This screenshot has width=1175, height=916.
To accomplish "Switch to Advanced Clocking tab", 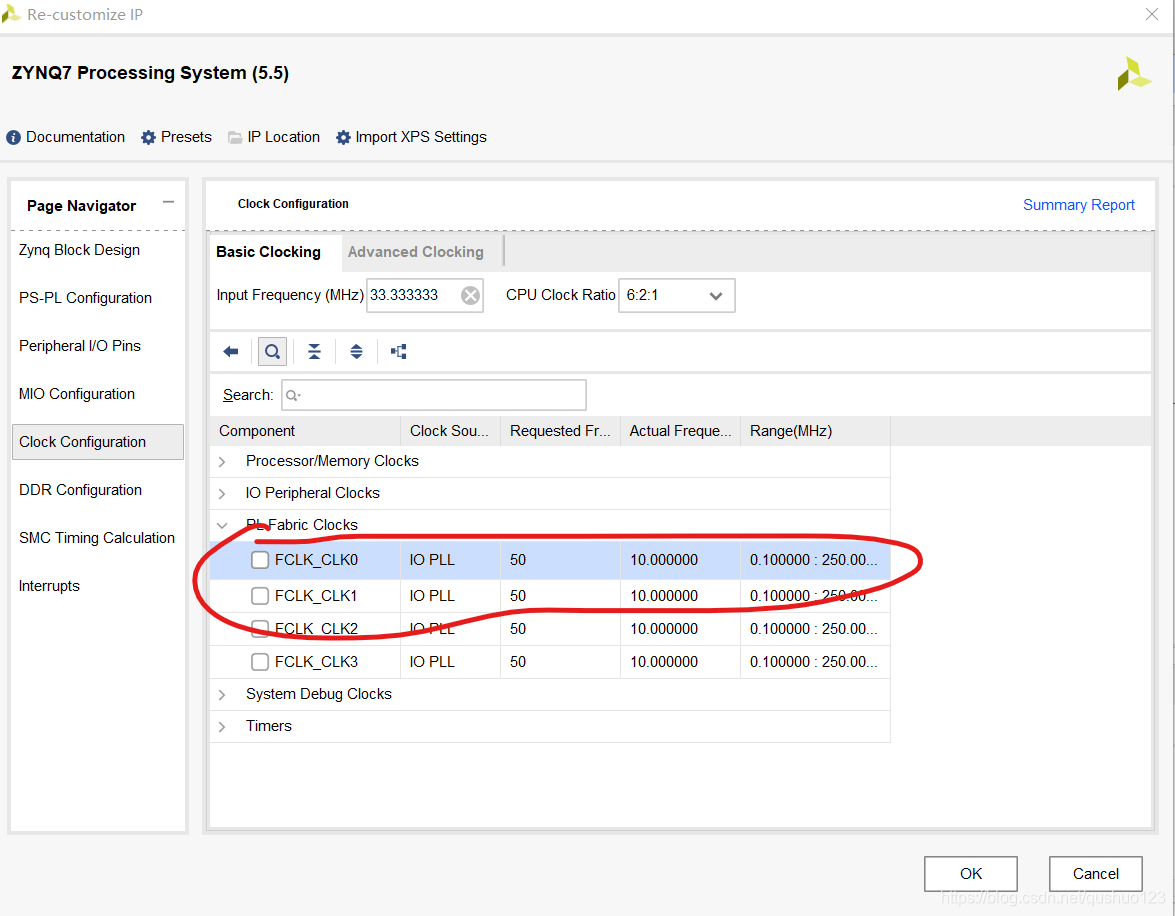I will (416, 252).
